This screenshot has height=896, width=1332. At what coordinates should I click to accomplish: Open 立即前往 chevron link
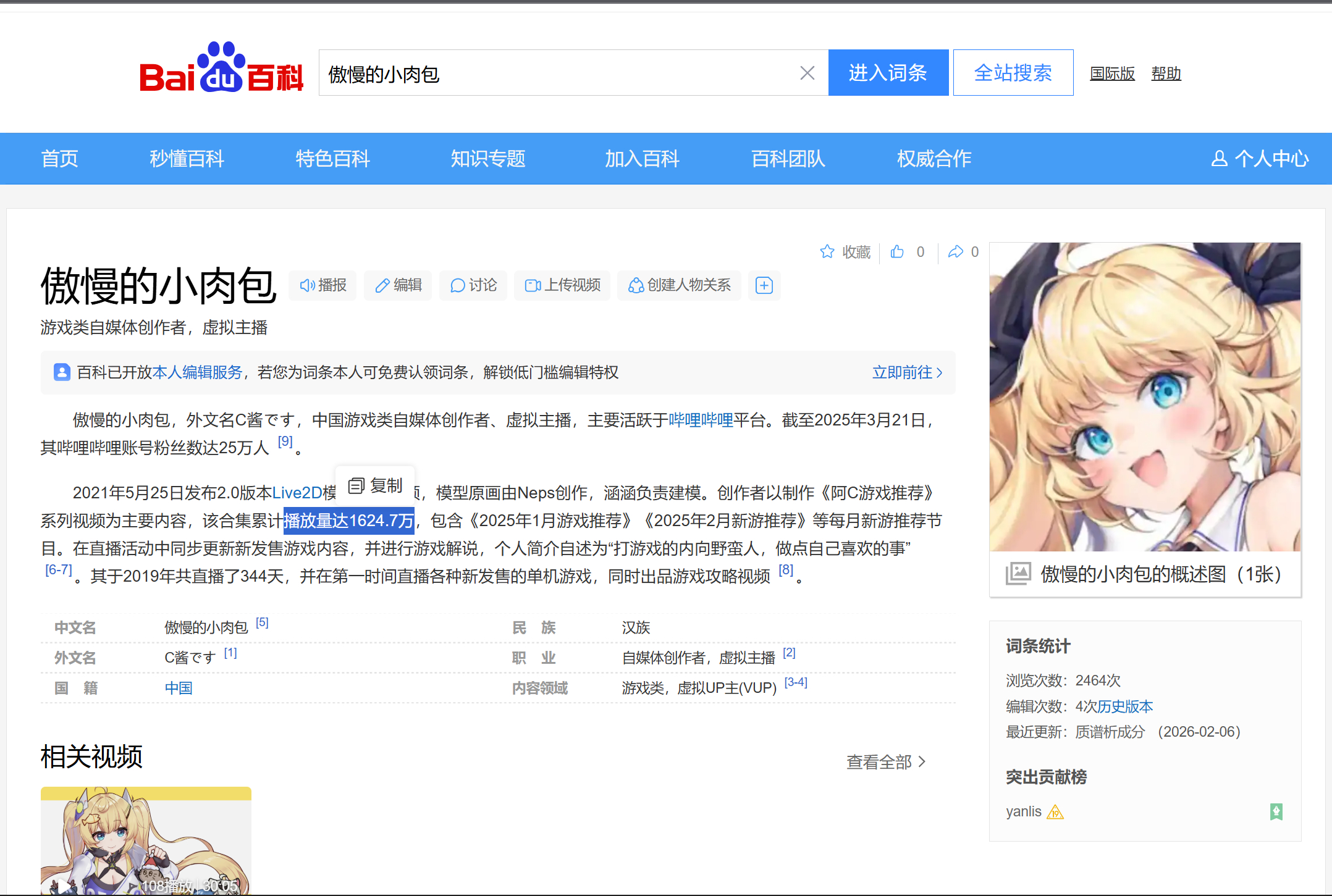(906, 372)
